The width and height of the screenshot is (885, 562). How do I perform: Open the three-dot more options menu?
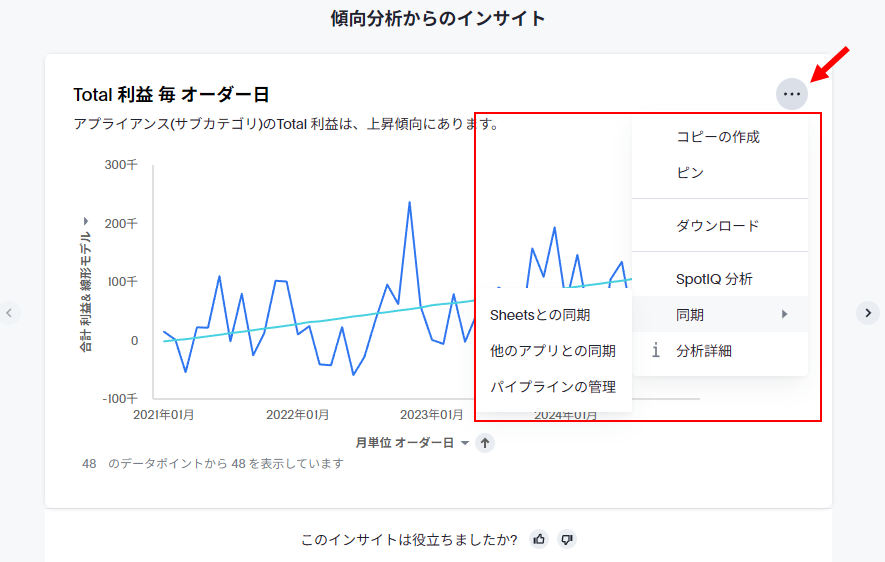pyautogui.click(x=792, y=94)
